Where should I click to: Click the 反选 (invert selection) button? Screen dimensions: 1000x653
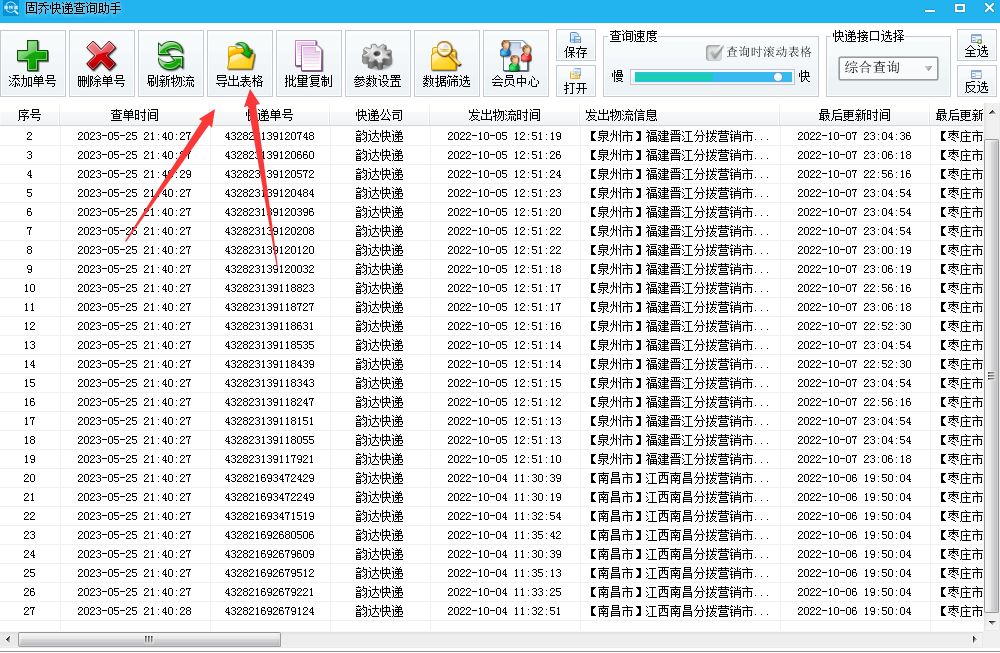(976, 86)
